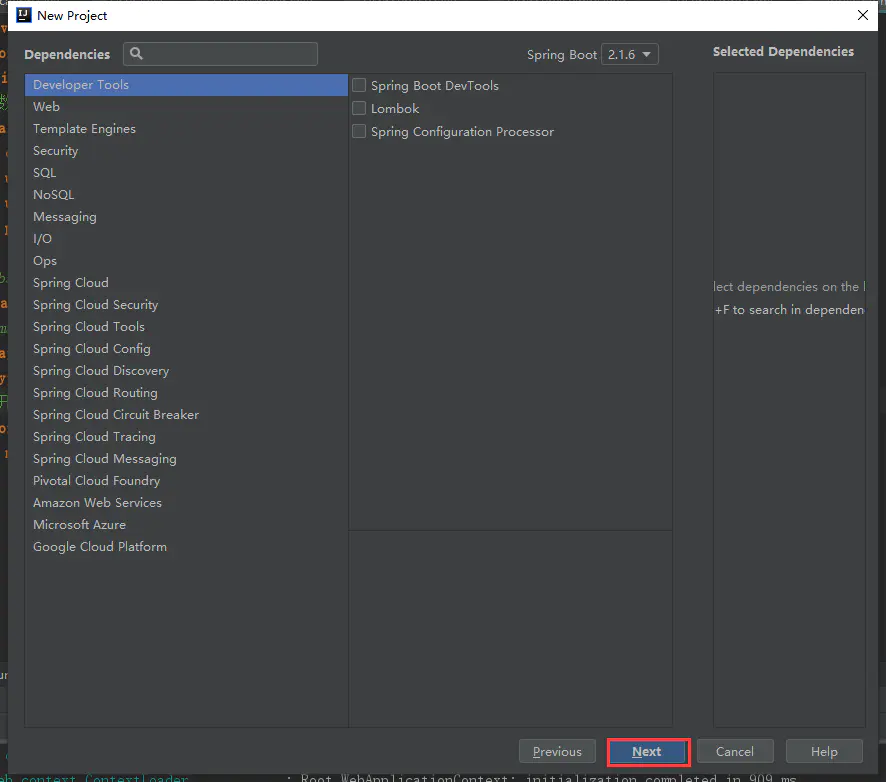
Task: Click Spring Configuration Processor label
Action: coord(462,132)
